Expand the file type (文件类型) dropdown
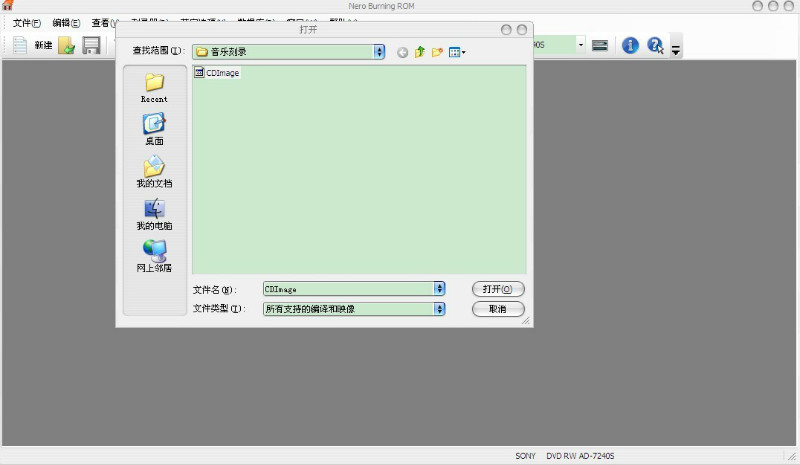This screenshot has height=465, width=800. point(439,309)
